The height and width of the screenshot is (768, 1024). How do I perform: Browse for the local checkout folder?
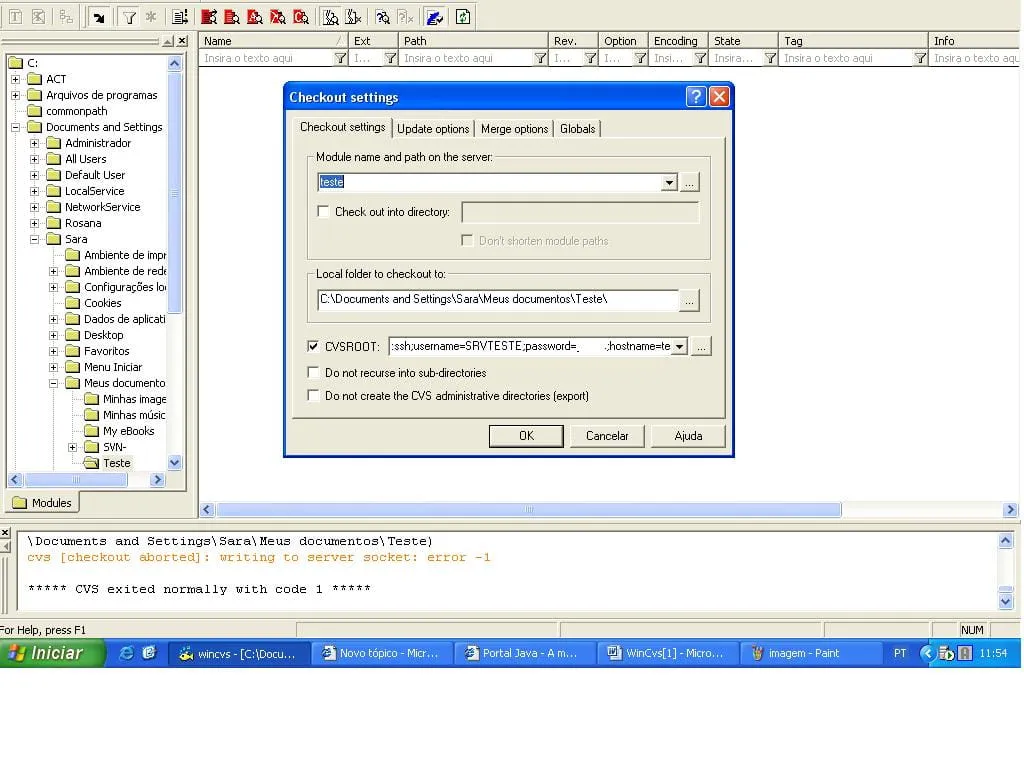tap(689, 300)
